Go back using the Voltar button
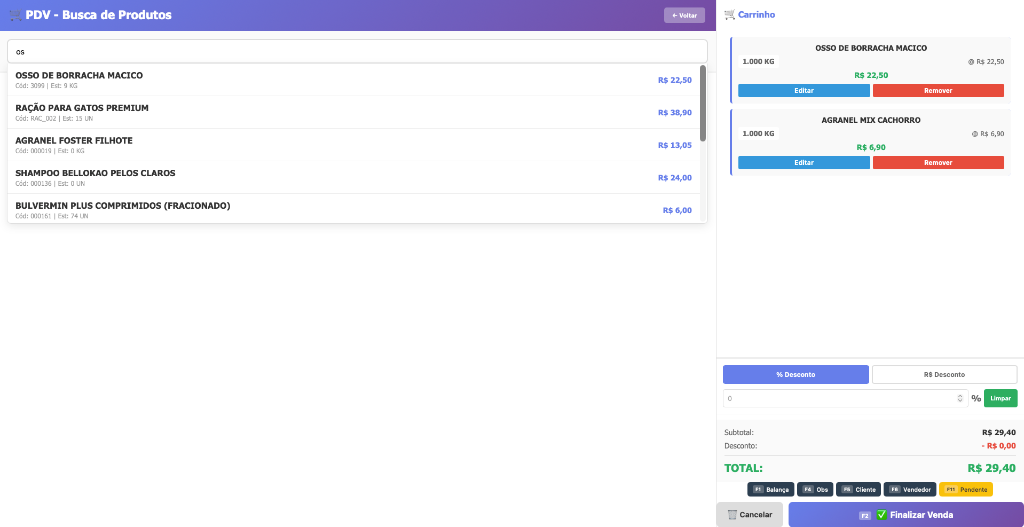Screen dimensions: 1024x527 pyautogui.click(x=684, y=15)
